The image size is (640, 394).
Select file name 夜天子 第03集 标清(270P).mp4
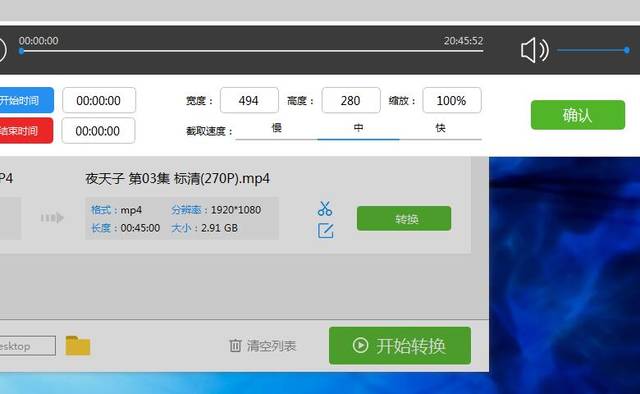coord(178,178)
